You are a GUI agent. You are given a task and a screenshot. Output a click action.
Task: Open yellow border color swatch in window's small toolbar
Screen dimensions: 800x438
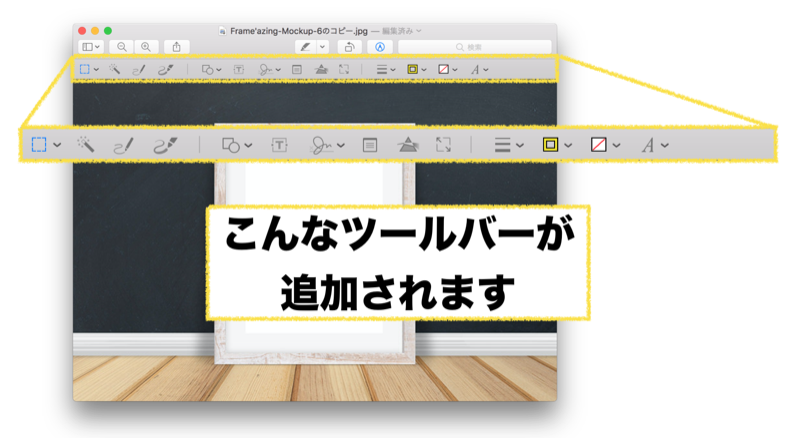416,69
